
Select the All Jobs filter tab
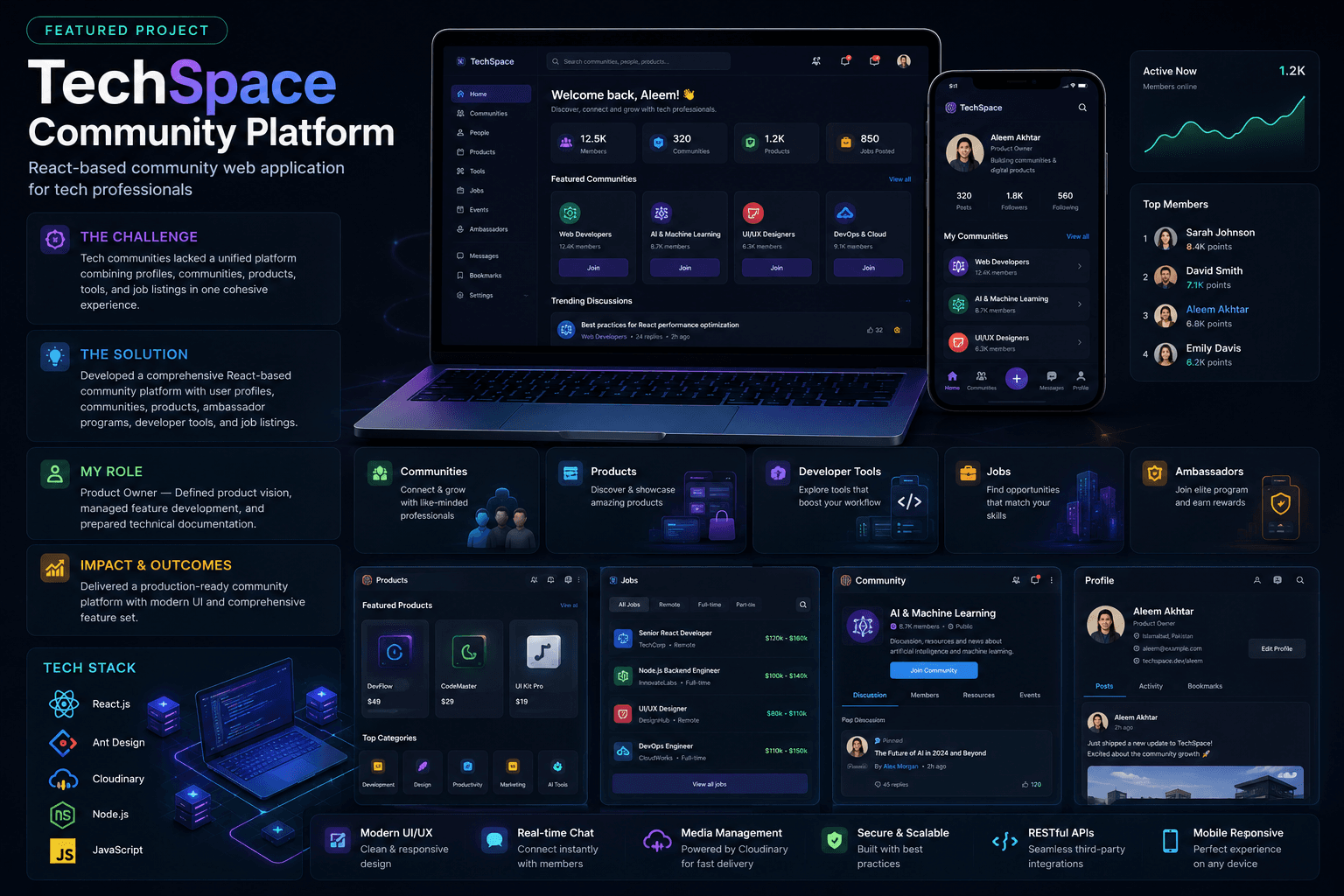tap(629, 605)
